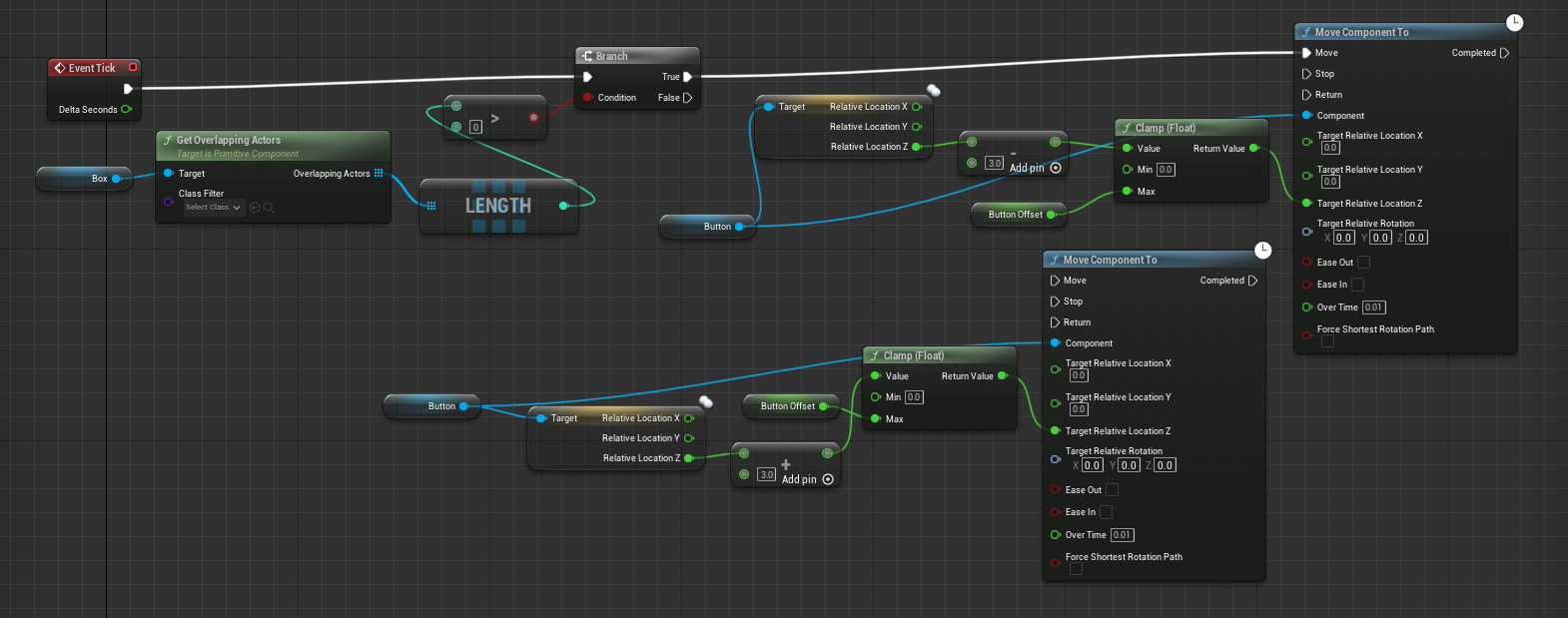Select the Button variable node beside LENGTH

tap(709, 227)
